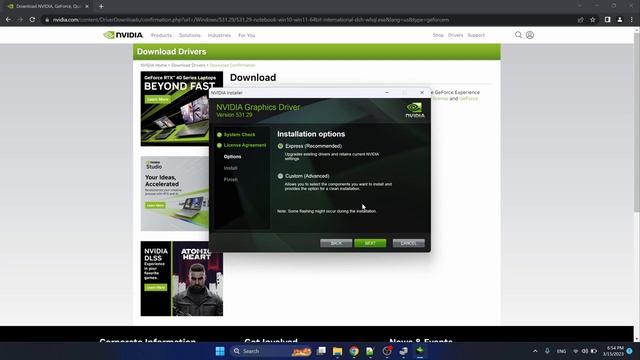
Task: Close the Download NVIDIA GeForce browser tab
Action: pos(87,6)
